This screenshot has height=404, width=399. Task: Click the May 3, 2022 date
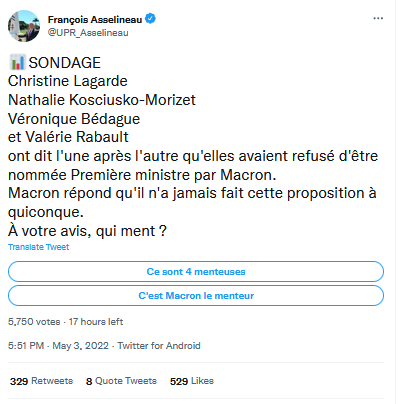[80, 346]
